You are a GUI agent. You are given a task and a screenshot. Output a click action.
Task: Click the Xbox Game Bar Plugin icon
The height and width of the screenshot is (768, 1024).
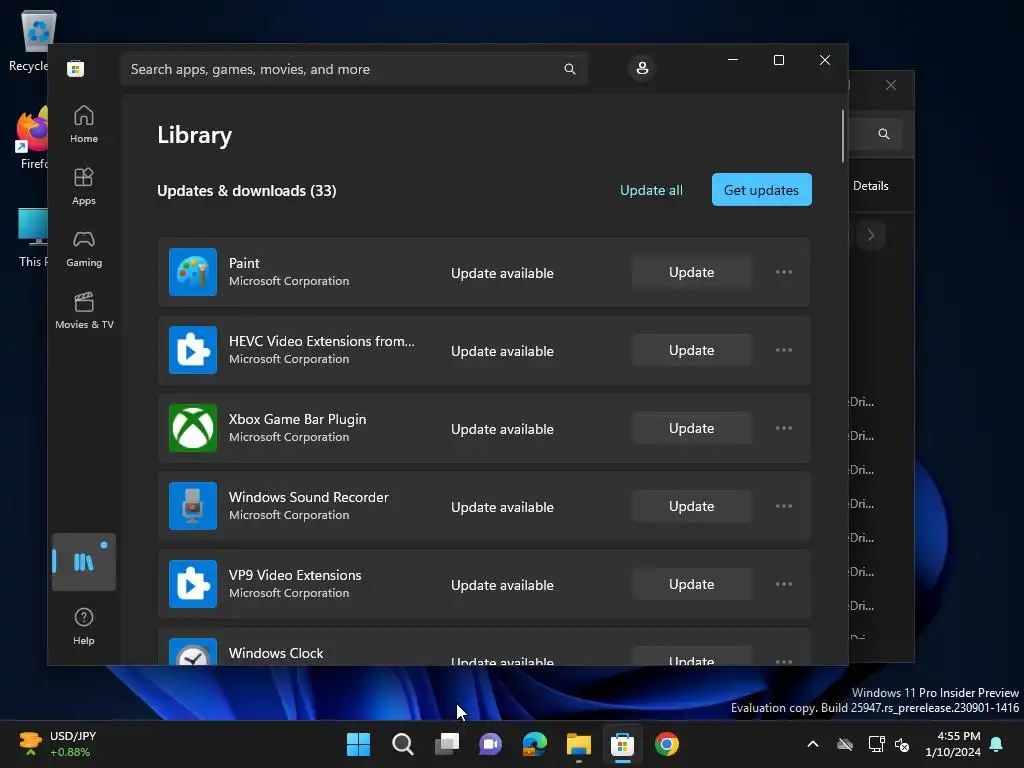[x=193, y=428]
